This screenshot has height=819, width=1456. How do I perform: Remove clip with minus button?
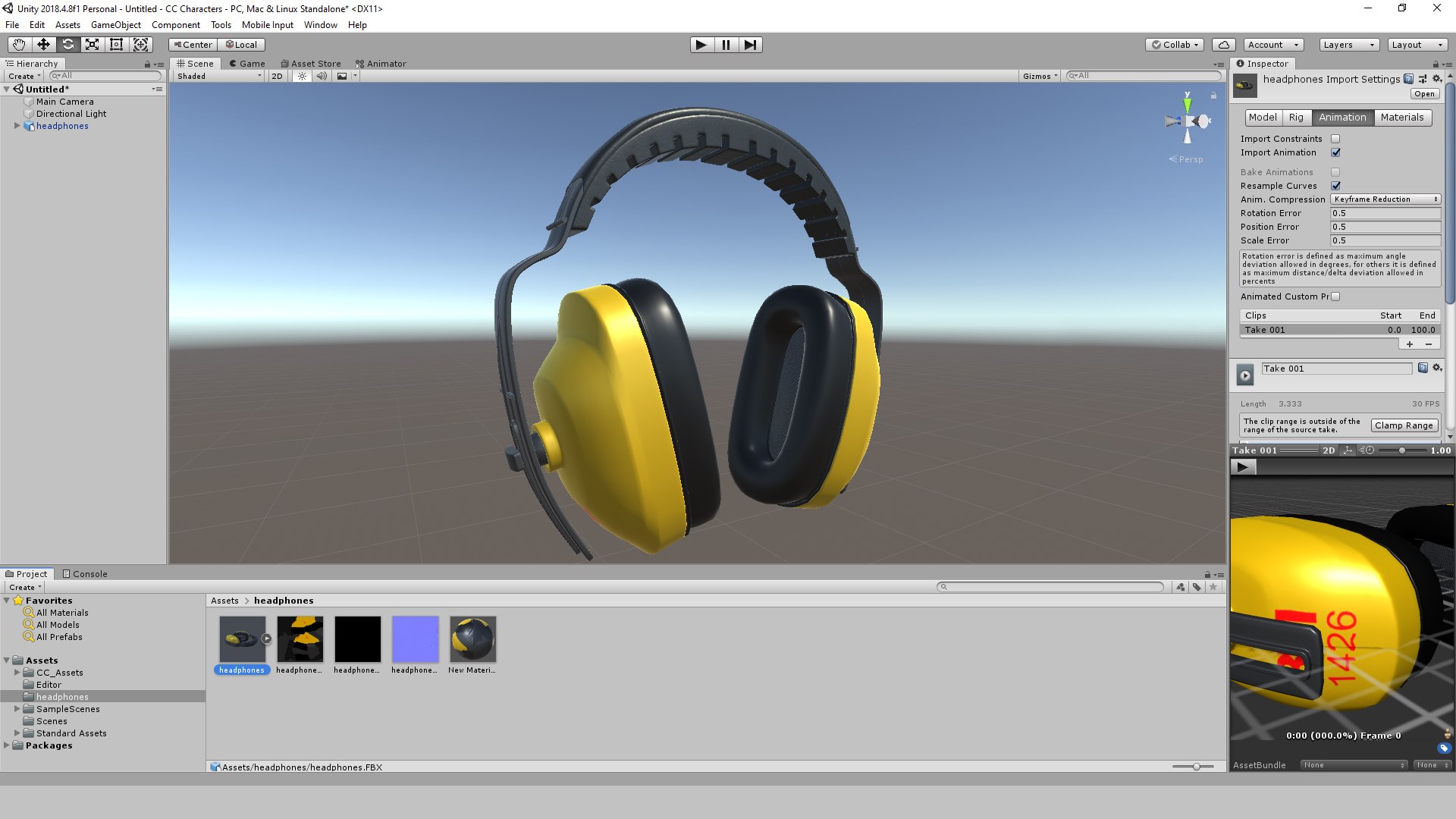pyautogui.click(x=1429, y=344)
